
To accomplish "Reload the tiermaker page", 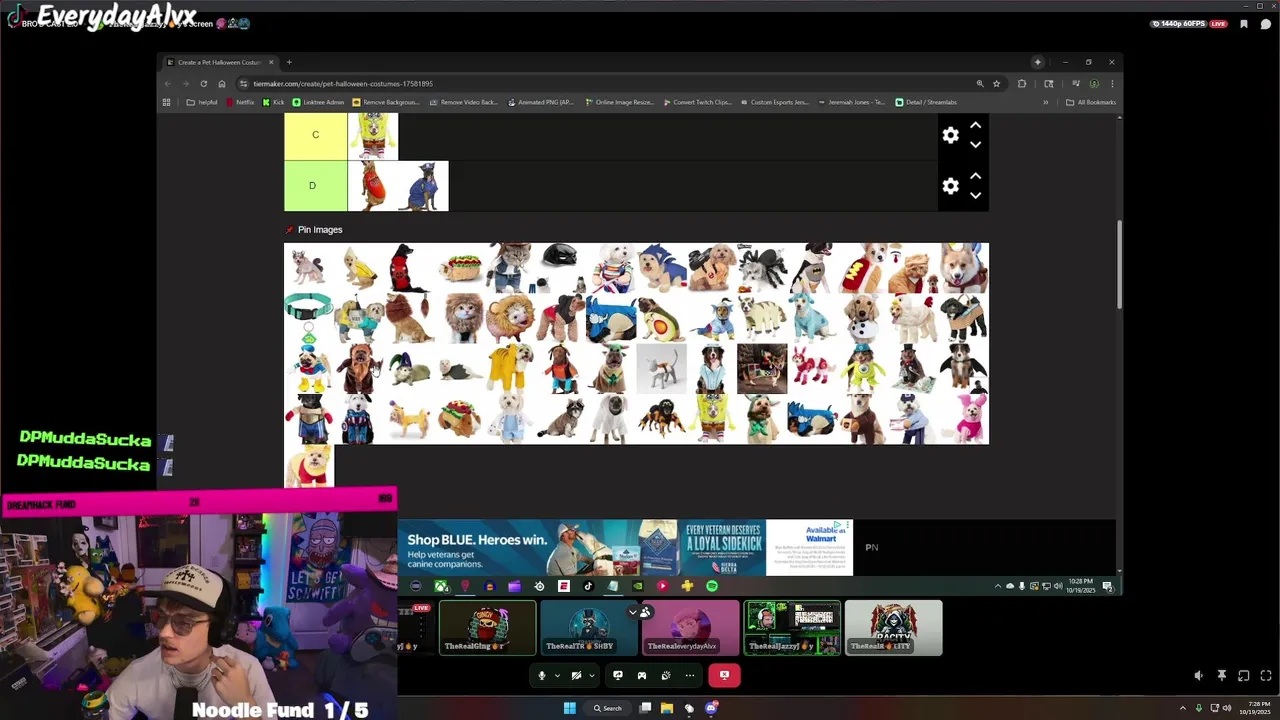I will tap(204, 84).
